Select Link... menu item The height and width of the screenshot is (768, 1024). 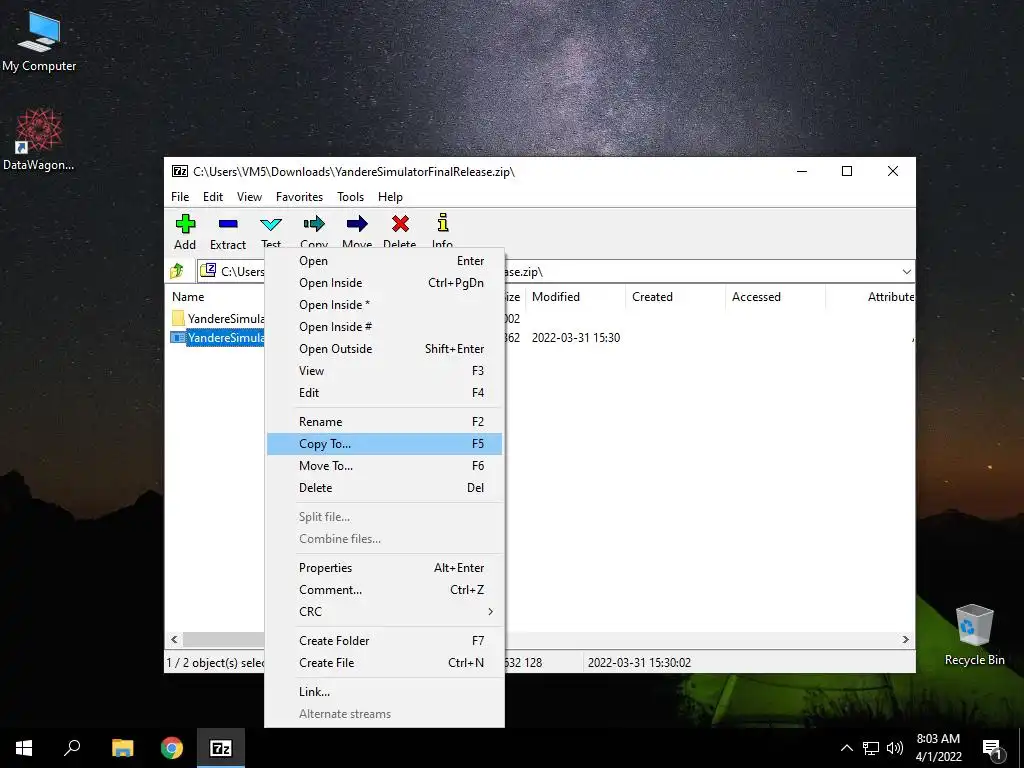(x=385, y=692)
